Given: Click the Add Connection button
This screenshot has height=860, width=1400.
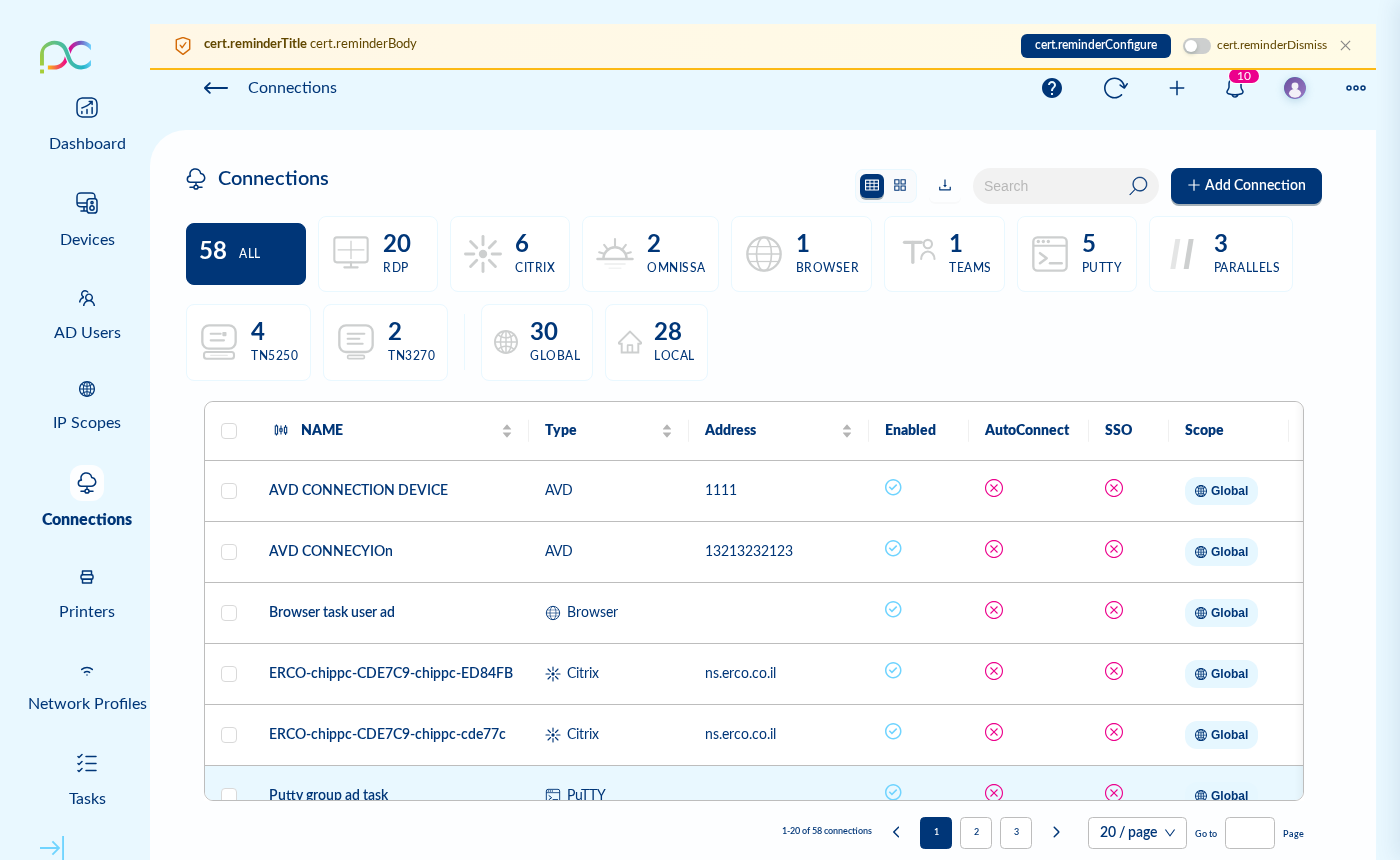Looking at the screenshot, I should click(x=1246, y=186).
